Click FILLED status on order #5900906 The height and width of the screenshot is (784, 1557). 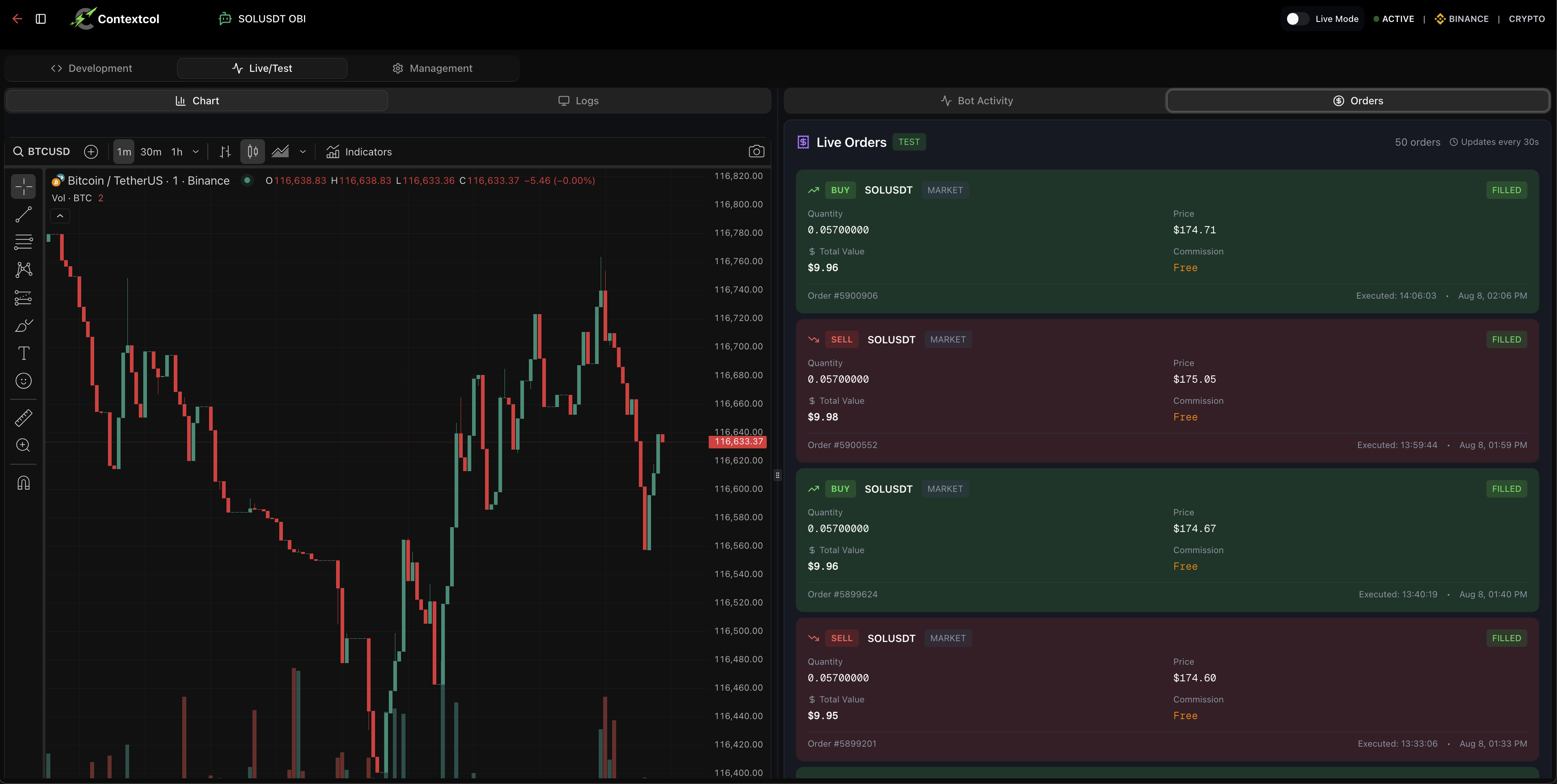1506,190
